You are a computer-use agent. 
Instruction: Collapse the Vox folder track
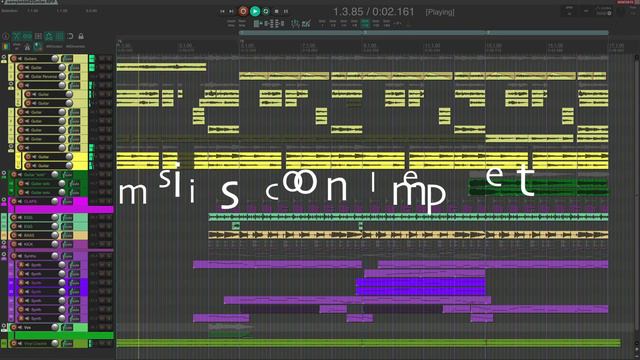4,327
